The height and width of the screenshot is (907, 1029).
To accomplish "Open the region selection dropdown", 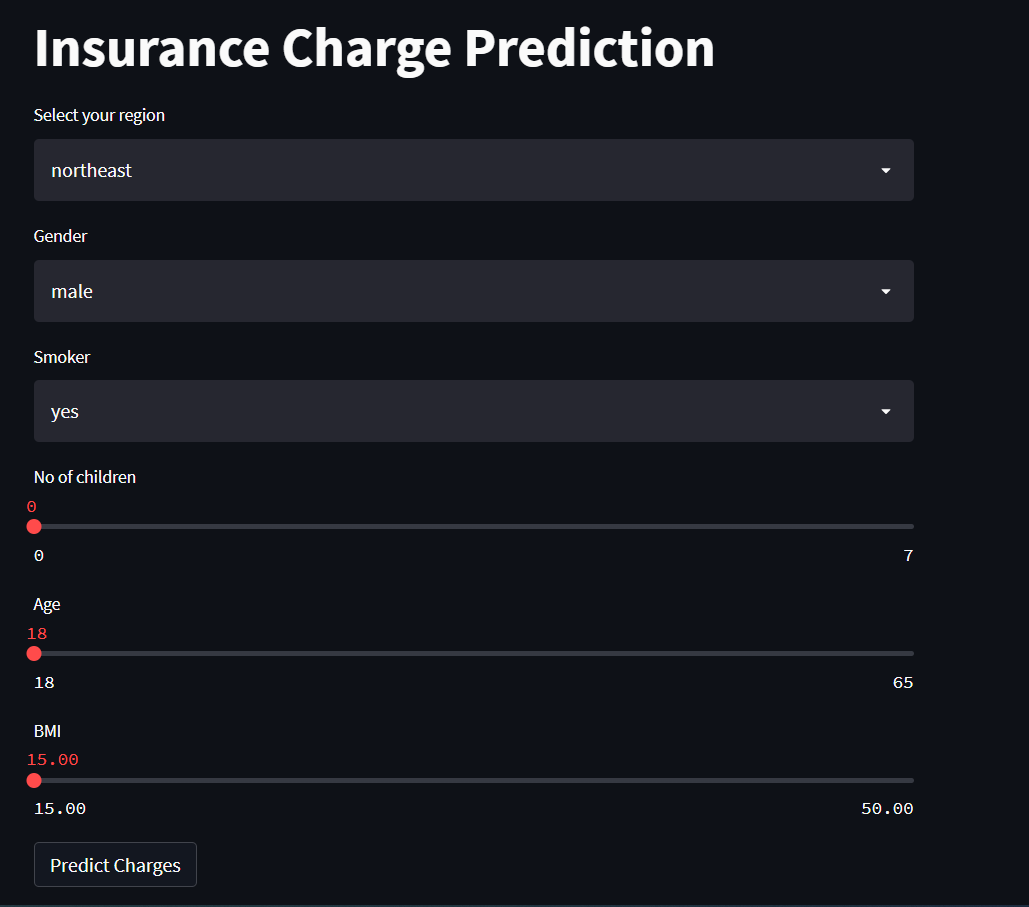I will point(473,170).
